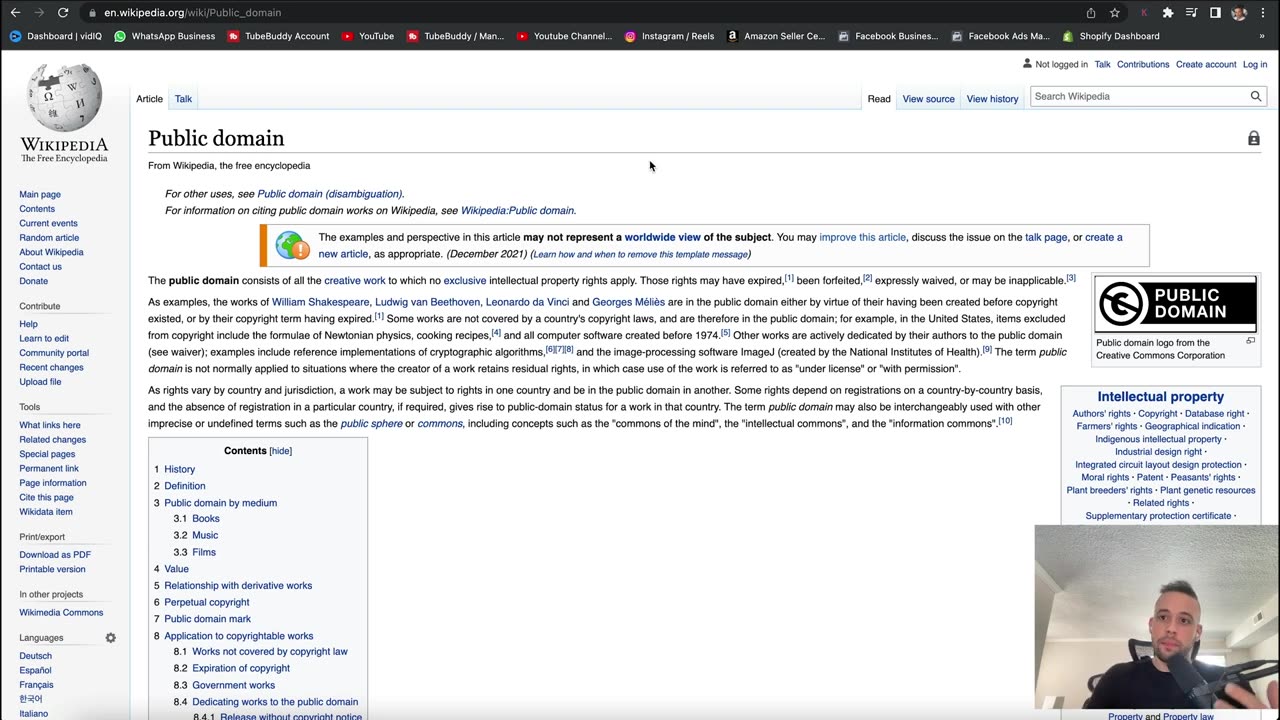Switch to the Article tab
1280x720 pixels.
tap(149, 99)
